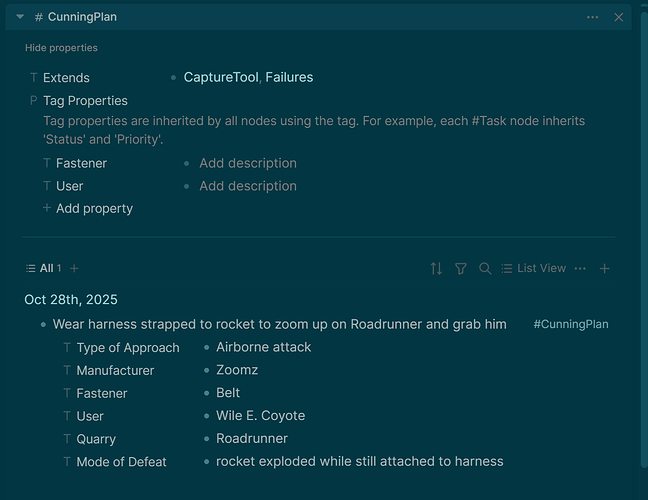The width and height of the screenshot is (648, 500).
Task: Collapse the CunningPlan tag panel triangle
Action: click(x=20, y=17)
